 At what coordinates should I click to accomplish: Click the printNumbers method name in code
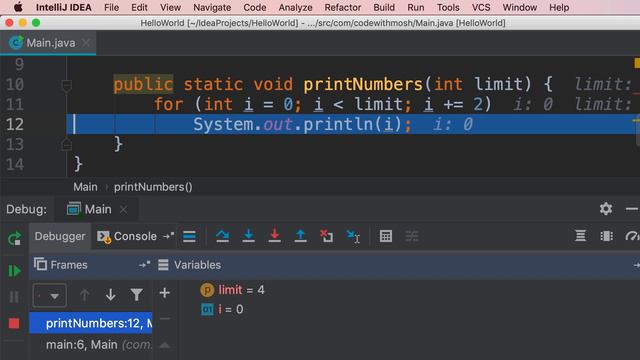tap(363, 84)
